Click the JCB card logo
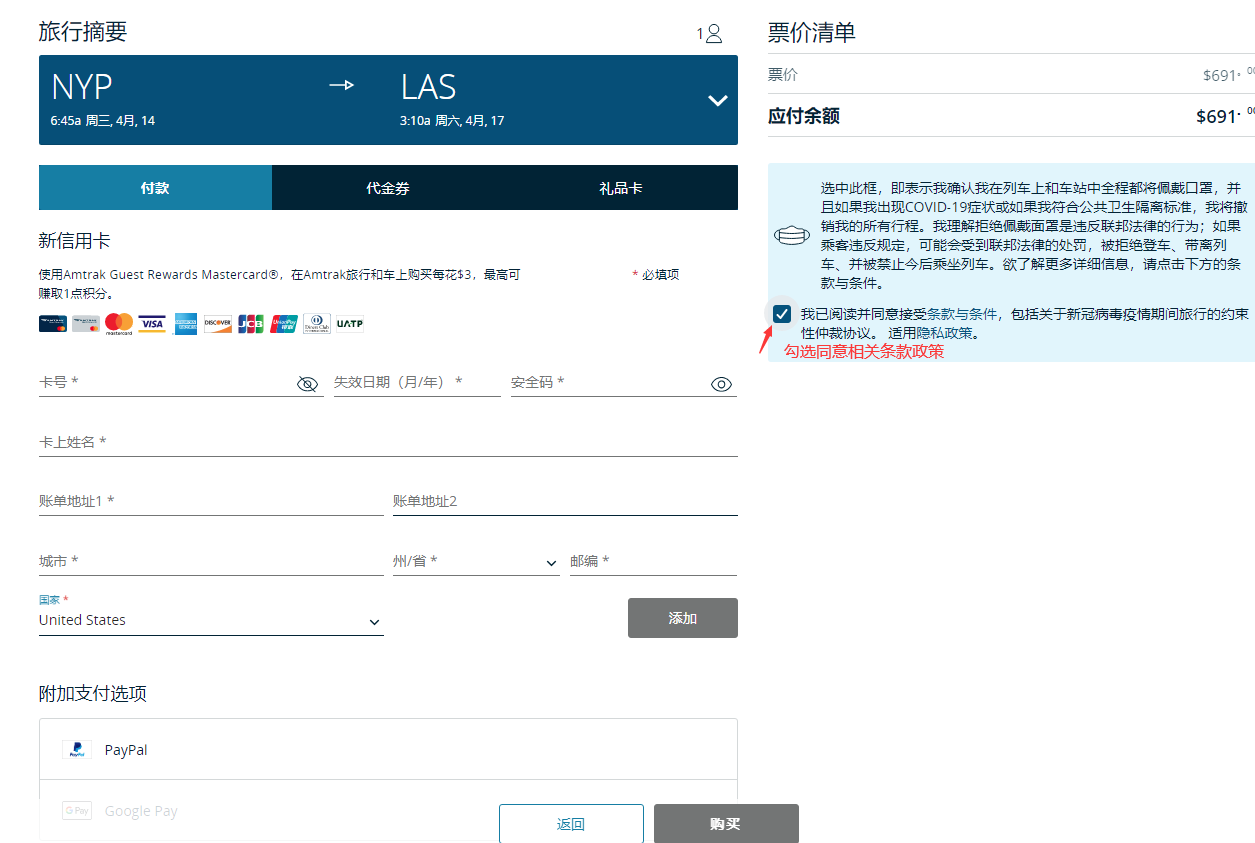The height and width of the screenshot is (843, 1255). 251,323
